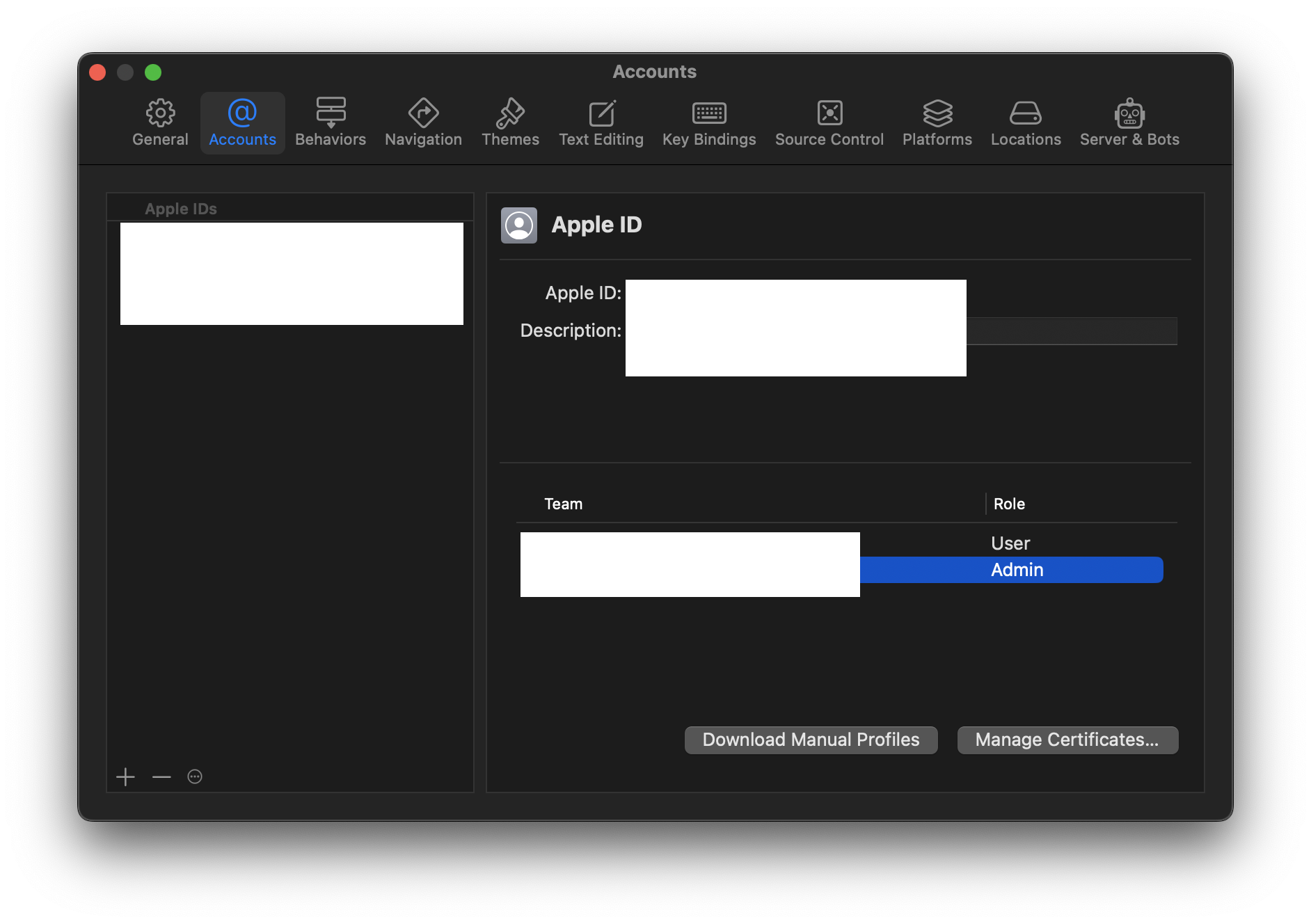Add a new account with plus button
1311x924 pixels.
(125, 776)
